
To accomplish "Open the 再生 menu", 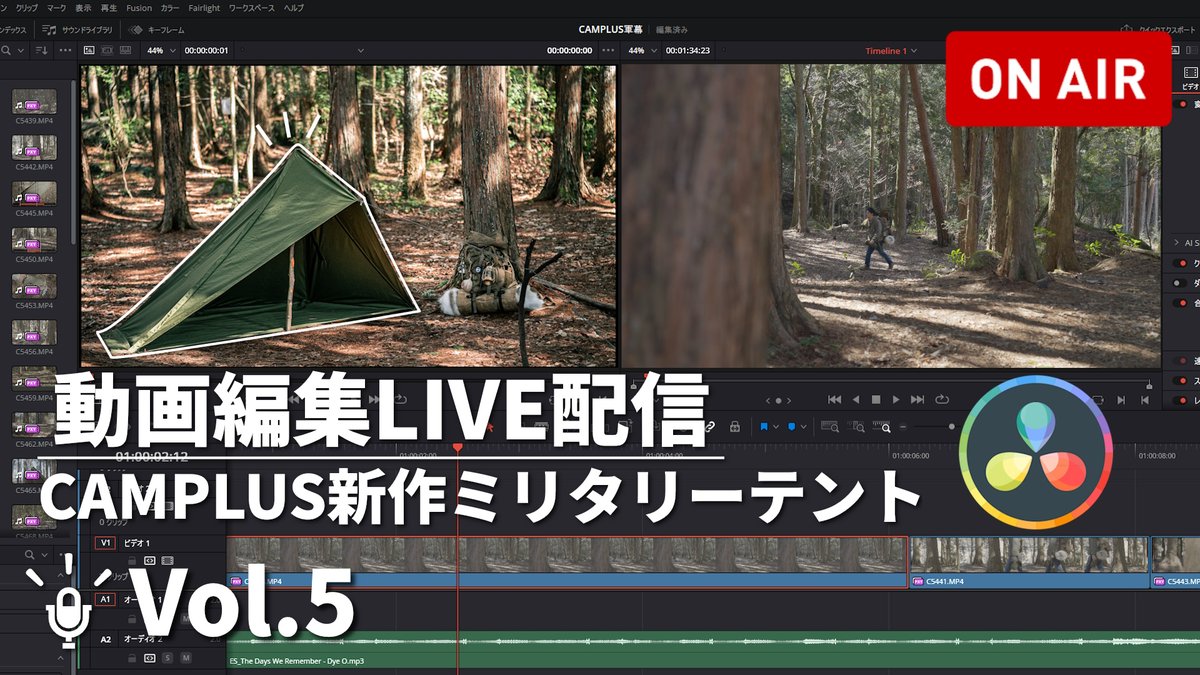I will (x=107, y=8).
